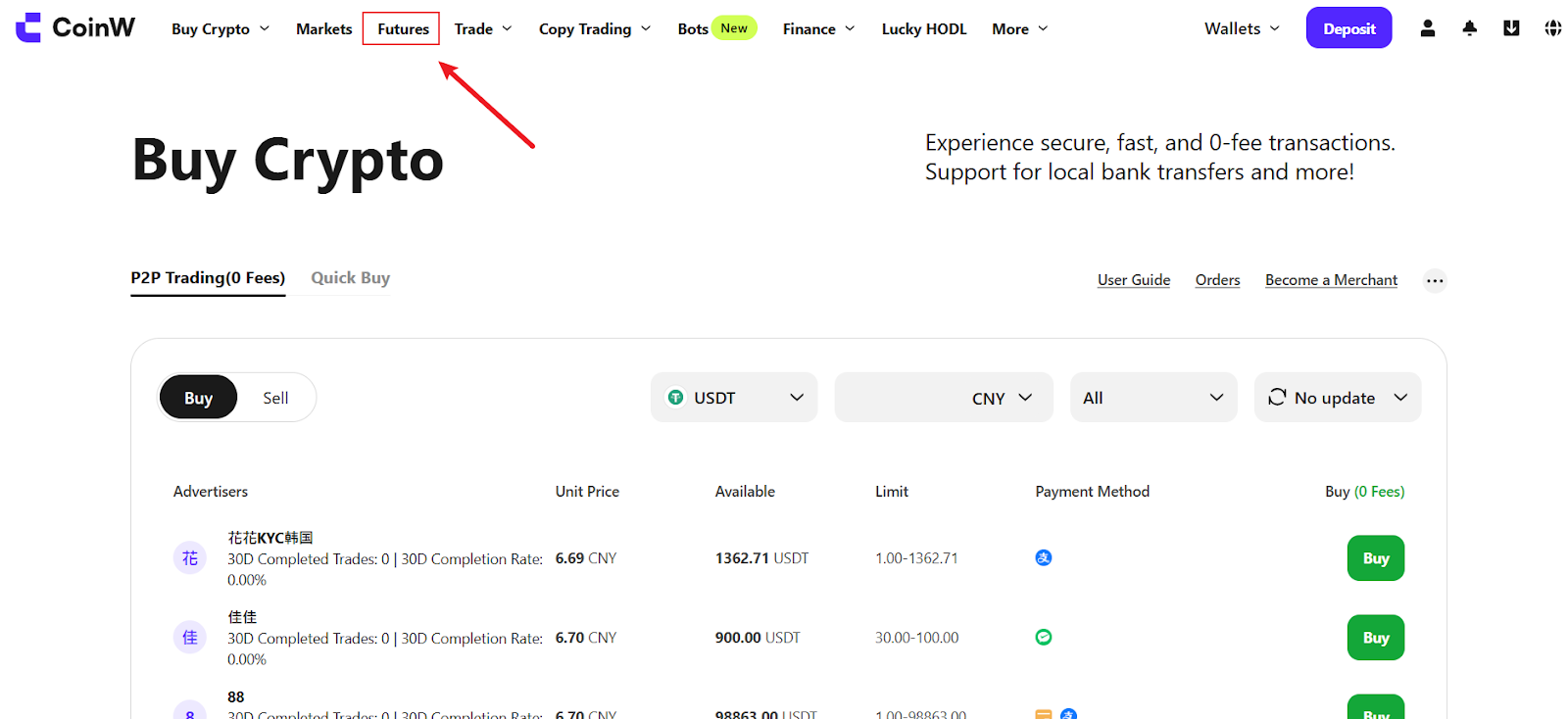
Task: Click the Deposit button
Action: 1349,28
